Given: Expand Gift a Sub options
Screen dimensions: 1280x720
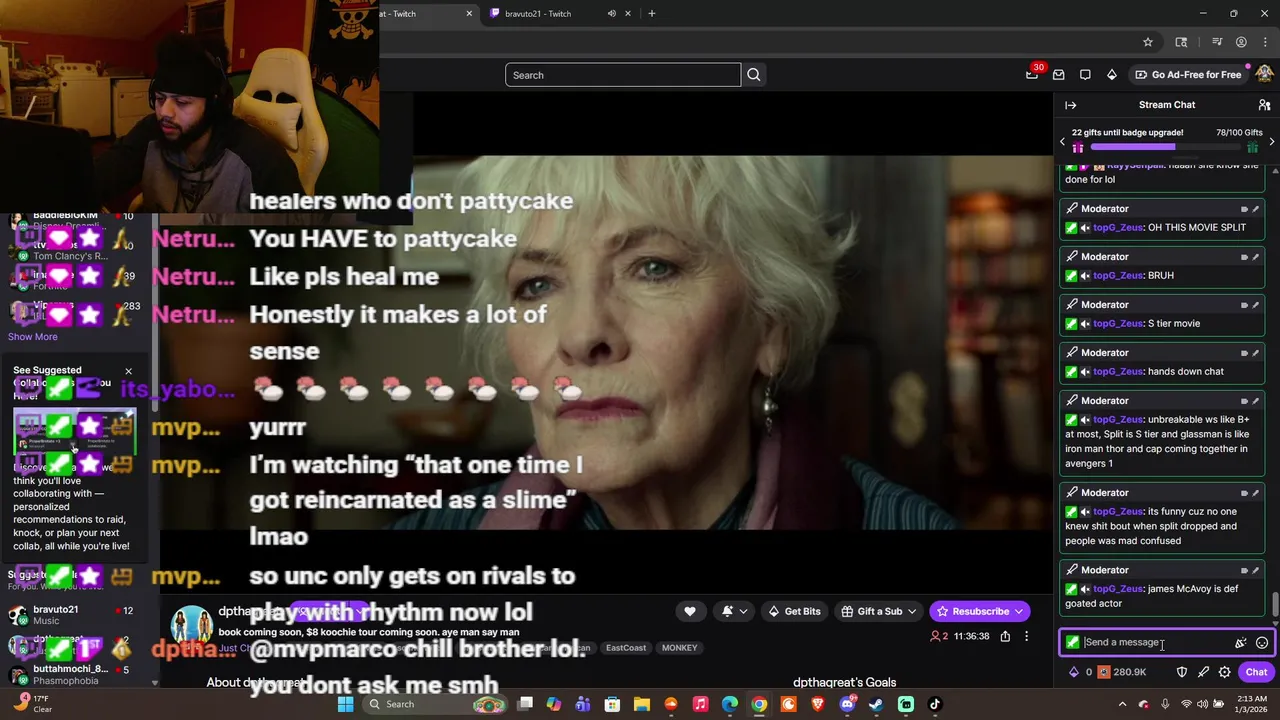Looking at the screenshot, I should click(x=912, y=611).
